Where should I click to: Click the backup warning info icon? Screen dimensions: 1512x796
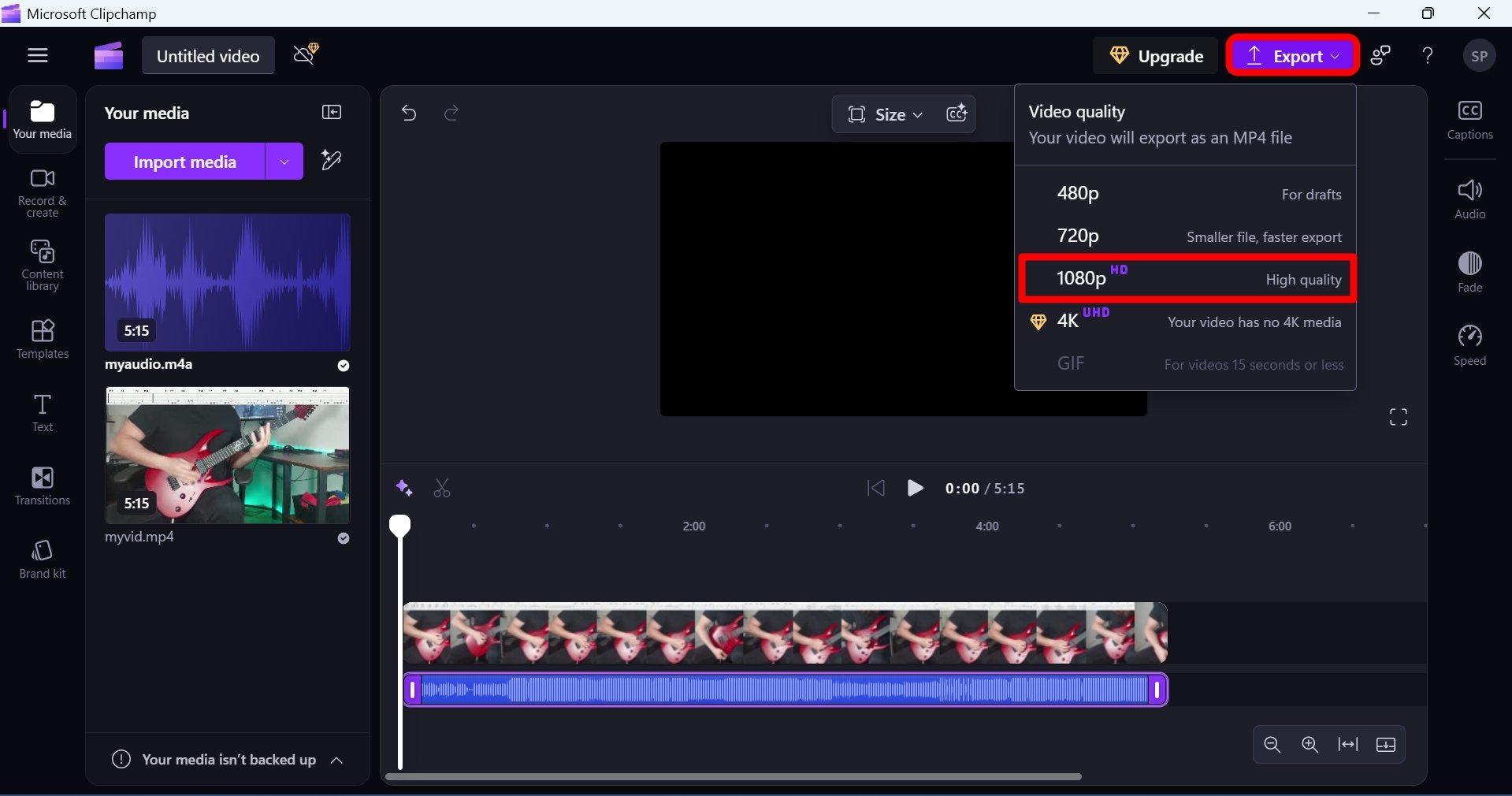tap(121, 760)
